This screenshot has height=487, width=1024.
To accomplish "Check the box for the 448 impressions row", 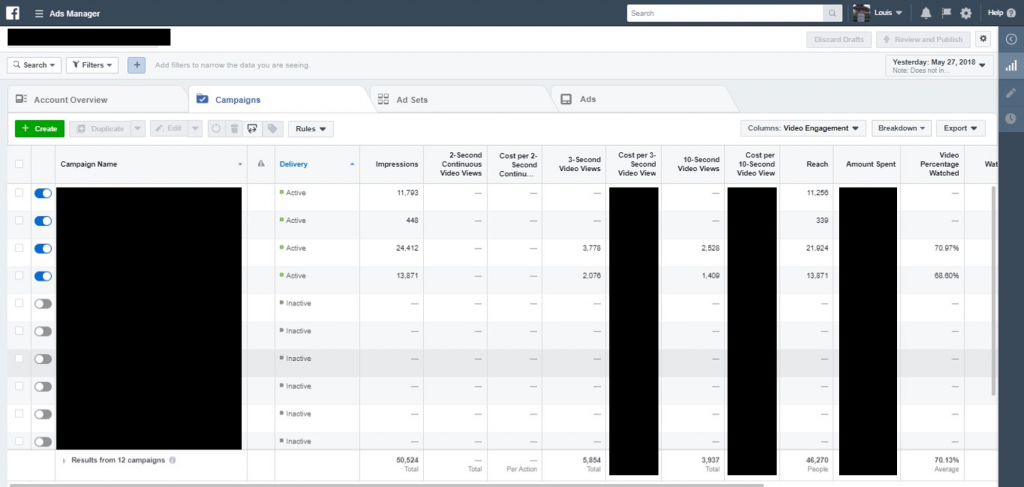I will pyautogui.click(x=19, y=221).
